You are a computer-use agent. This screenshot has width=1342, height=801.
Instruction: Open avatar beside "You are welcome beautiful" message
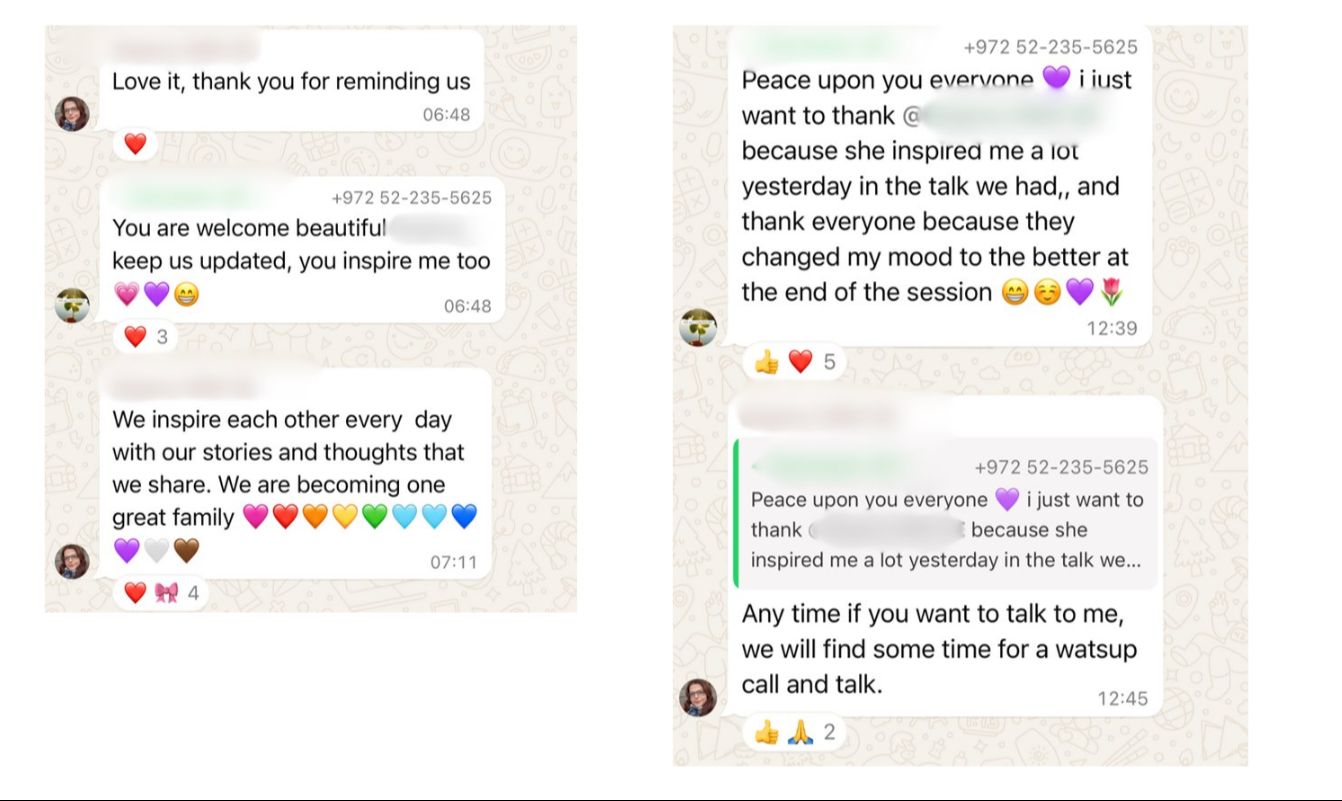72,304
